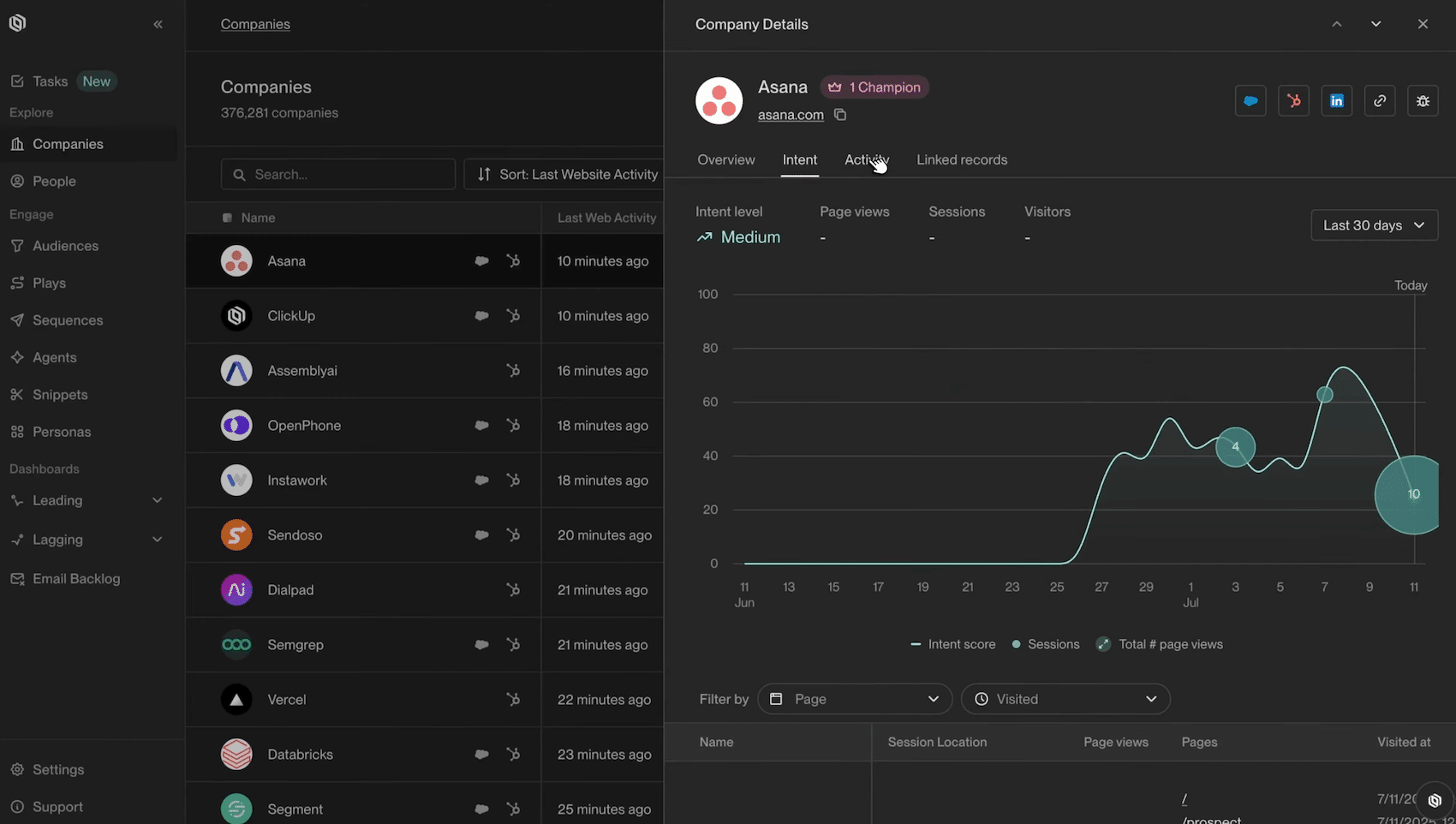Copy link via chain icon button
This screenshot has height=824, width=1456.
pyautogui.click(x=1380, y=101)
